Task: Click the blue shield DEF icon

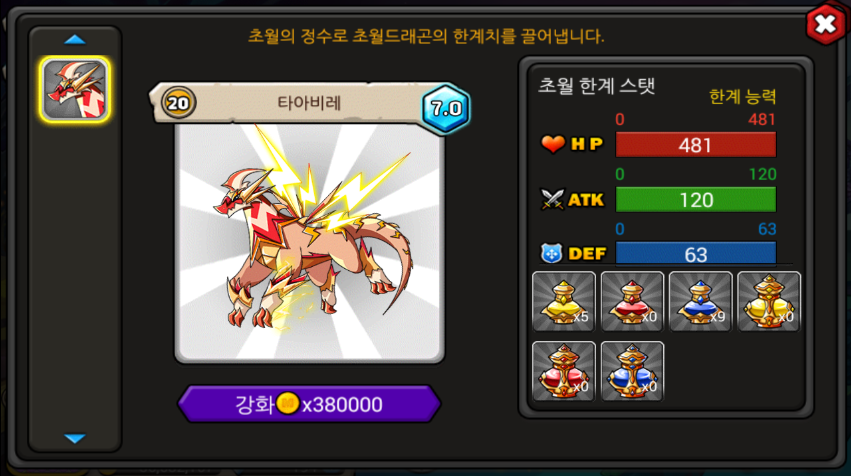Action: click(551, 253)
